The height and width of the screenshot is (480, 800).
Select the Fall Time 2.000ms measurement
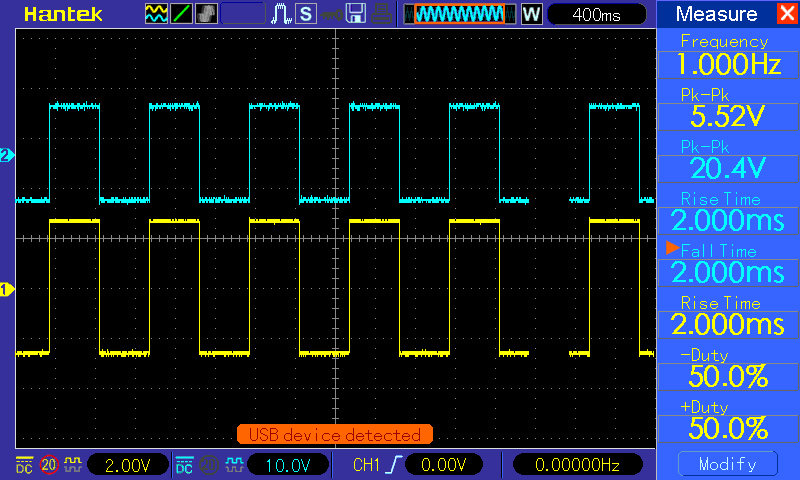[728, 272]
